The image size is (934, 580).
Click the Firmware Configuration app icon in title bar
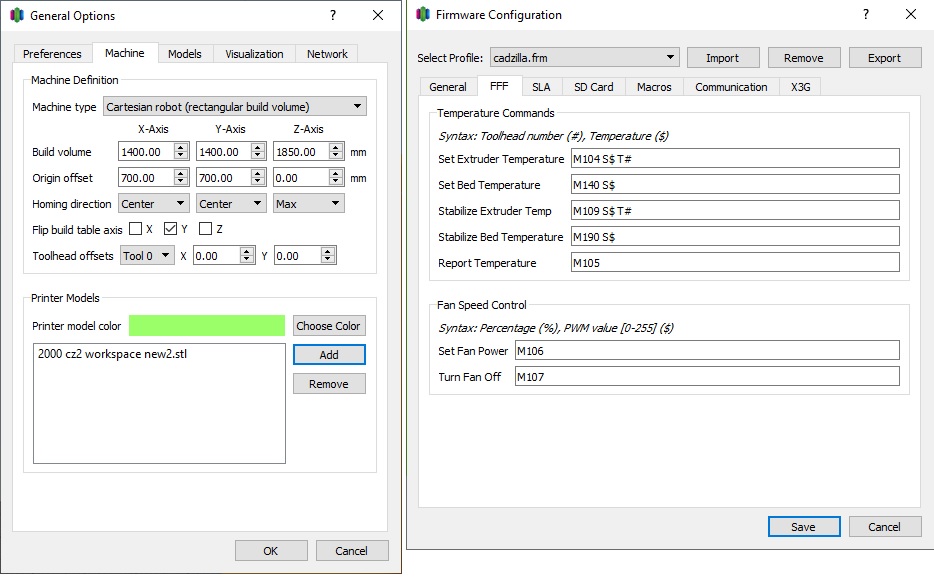click(x=423, y=15)
